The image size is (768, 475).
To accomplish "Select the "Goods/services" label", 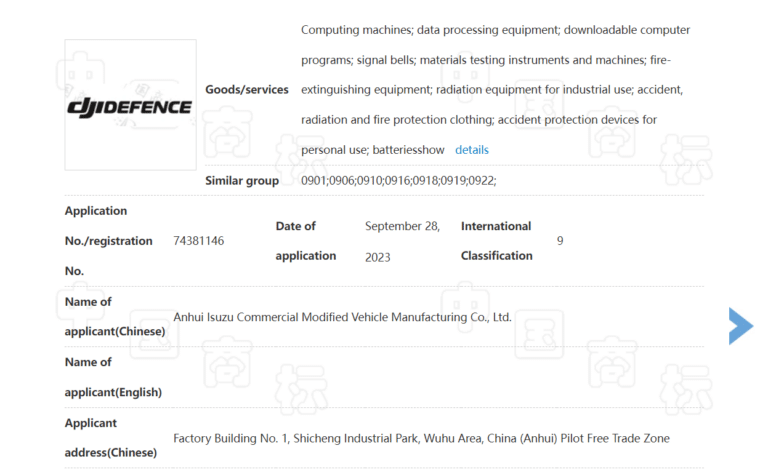I will [x=247, y=90].
